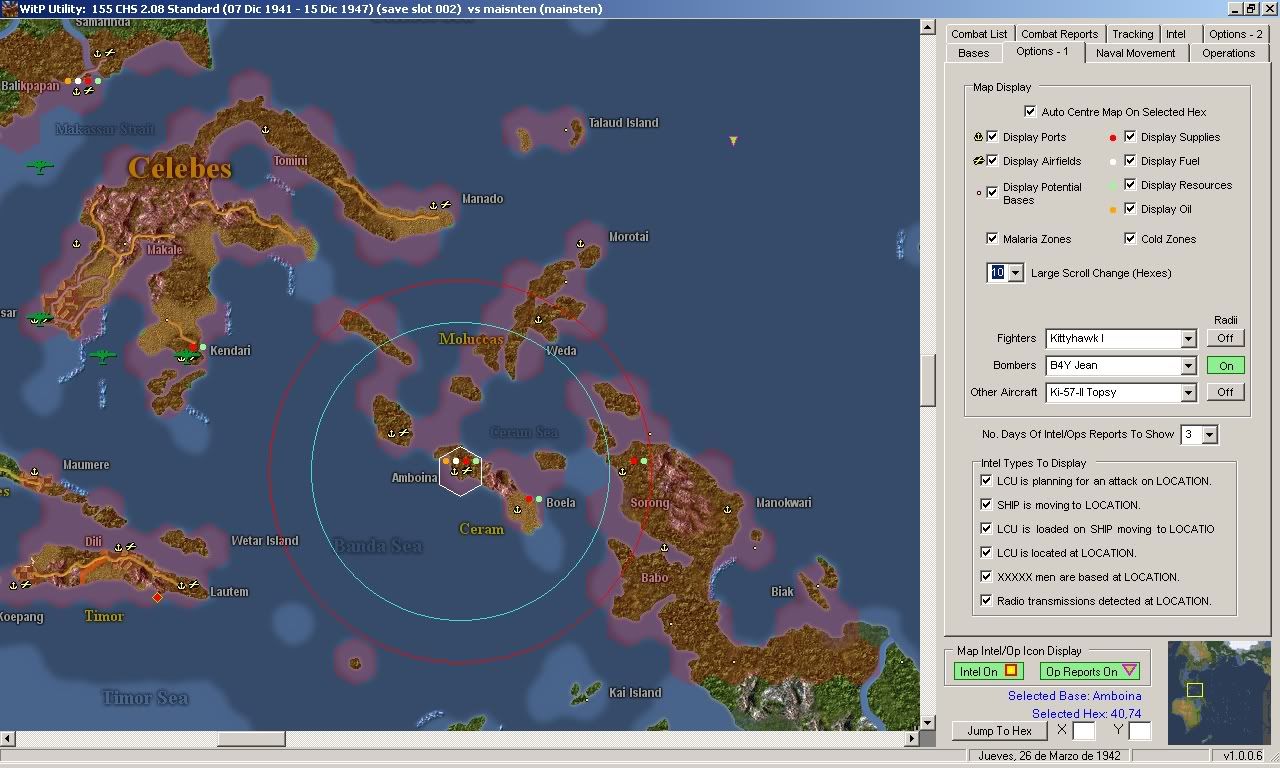This screenshot has width=1280, height=768.
Task: Switch to the Tracking tab
Action: 1132,34
